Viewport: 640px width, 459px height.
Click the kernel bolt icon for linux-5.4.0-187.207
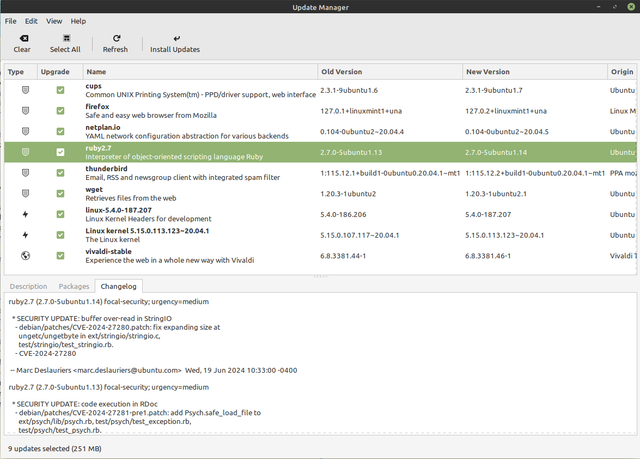pyautogui.click(x=25, y=214)
